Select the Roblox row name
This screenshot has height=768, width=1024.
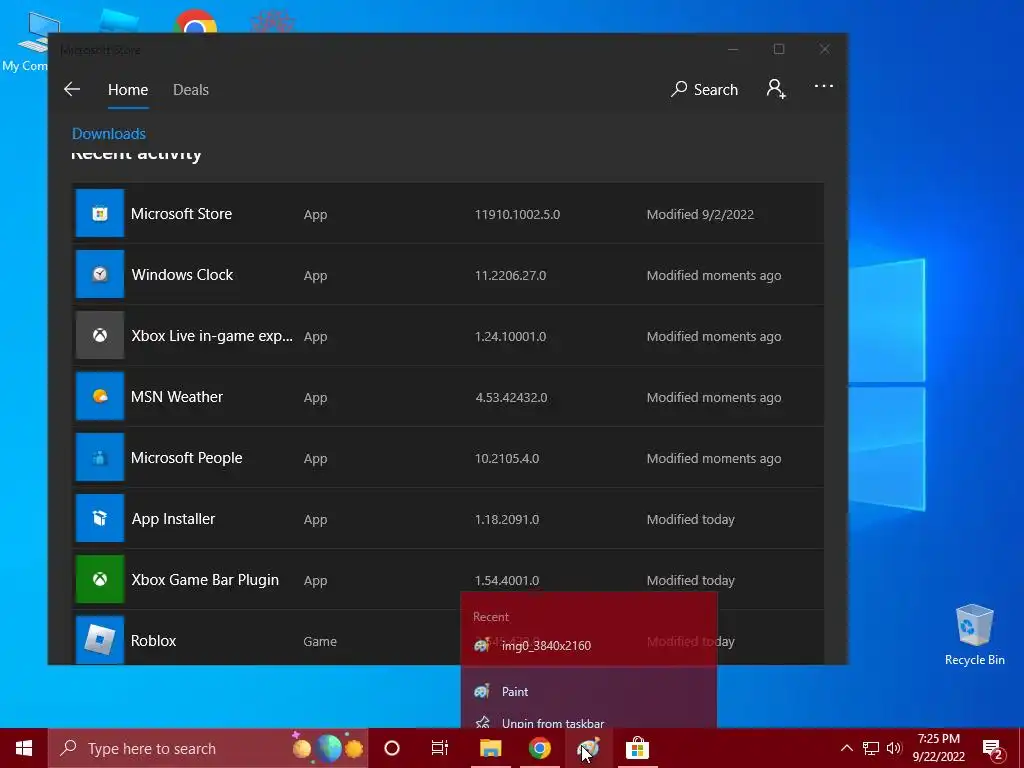pyautogui.click(x=153, y=641)
